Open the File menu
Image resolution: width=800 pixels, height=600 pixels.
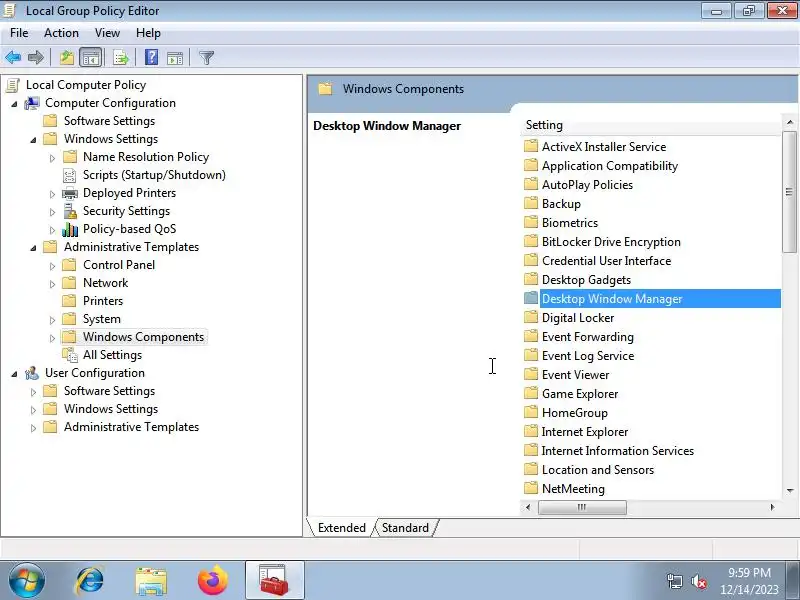coord(19,33)
